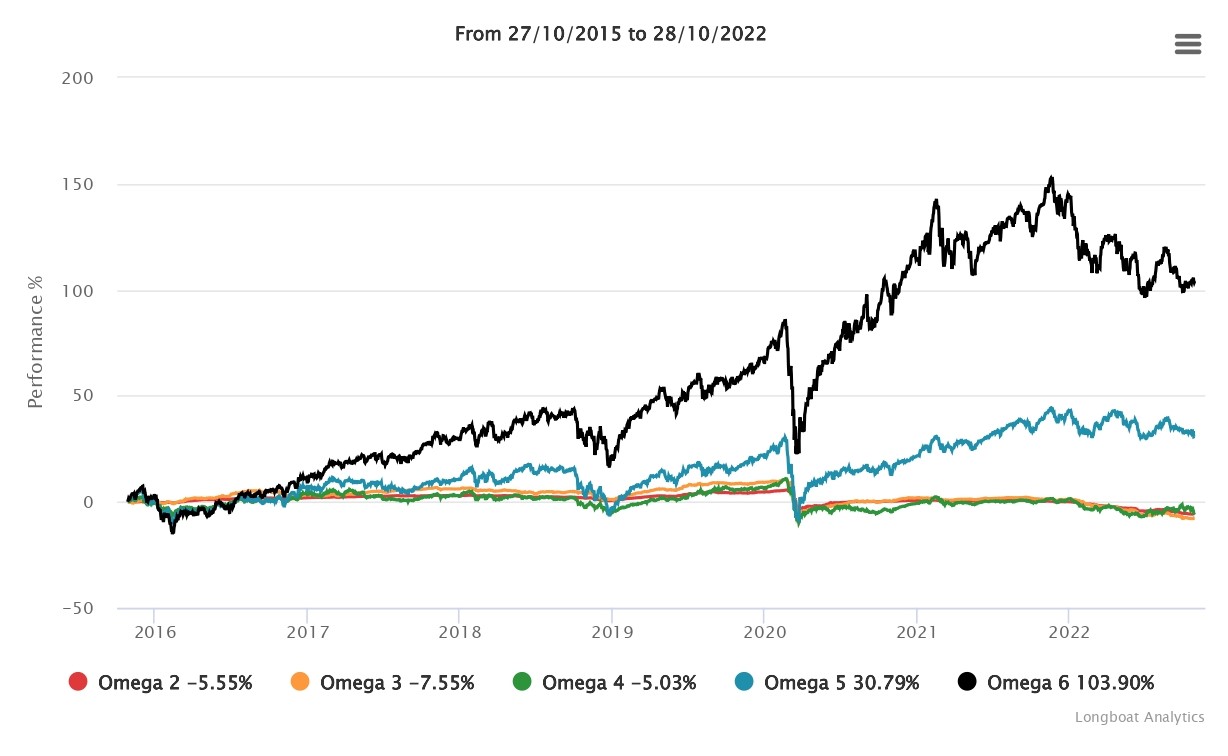Toggle the Omega 5 30.79% legend text

coord(841,683)
